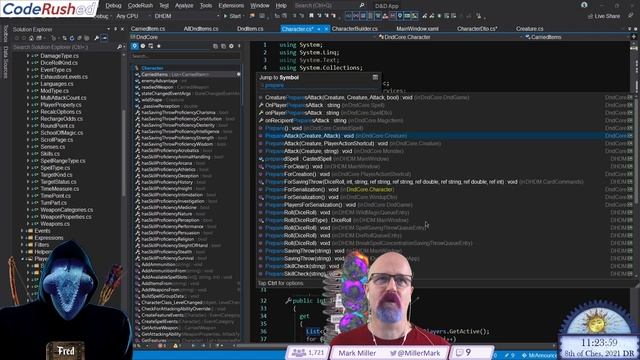The image size is (640, 360).
Task: Click the Visual Studio search box
Action: point(329,6)
